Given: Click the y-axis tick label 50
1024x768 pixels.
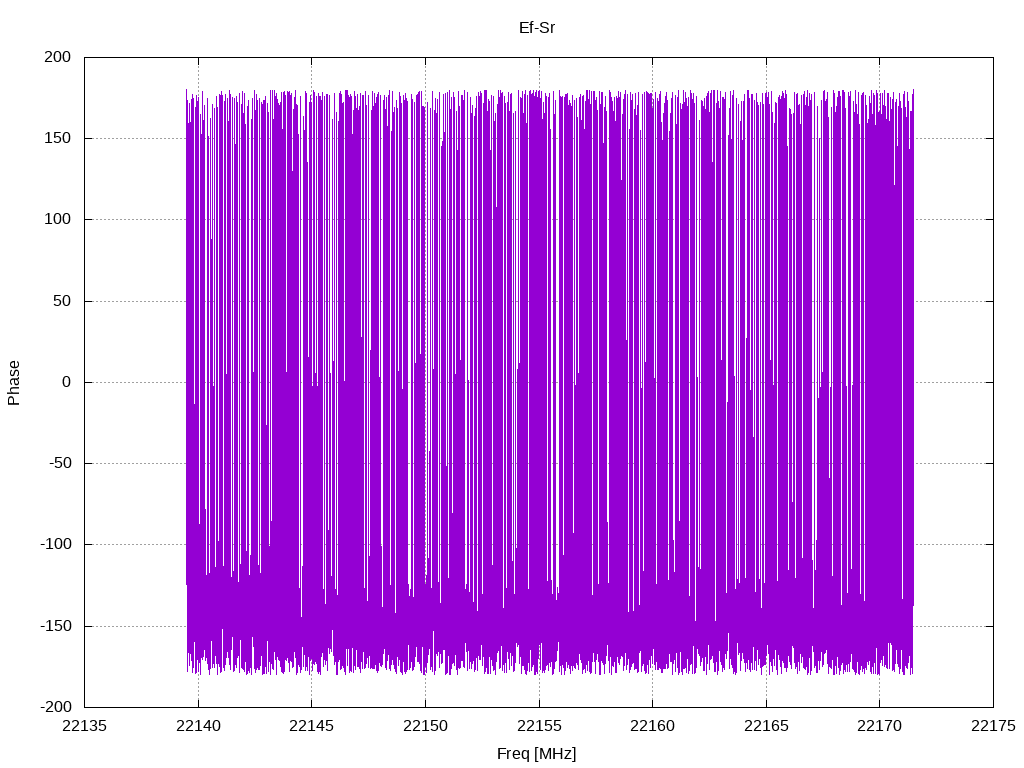Looking at the screenshot, I should tap(62, 301).
